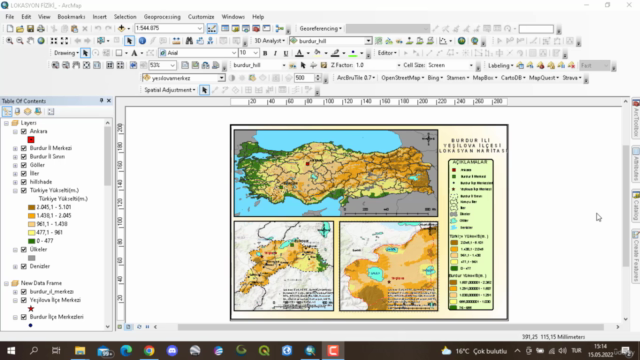Print the map layout
The width and height of the screenshot is (640, 360).
[41, 29]
